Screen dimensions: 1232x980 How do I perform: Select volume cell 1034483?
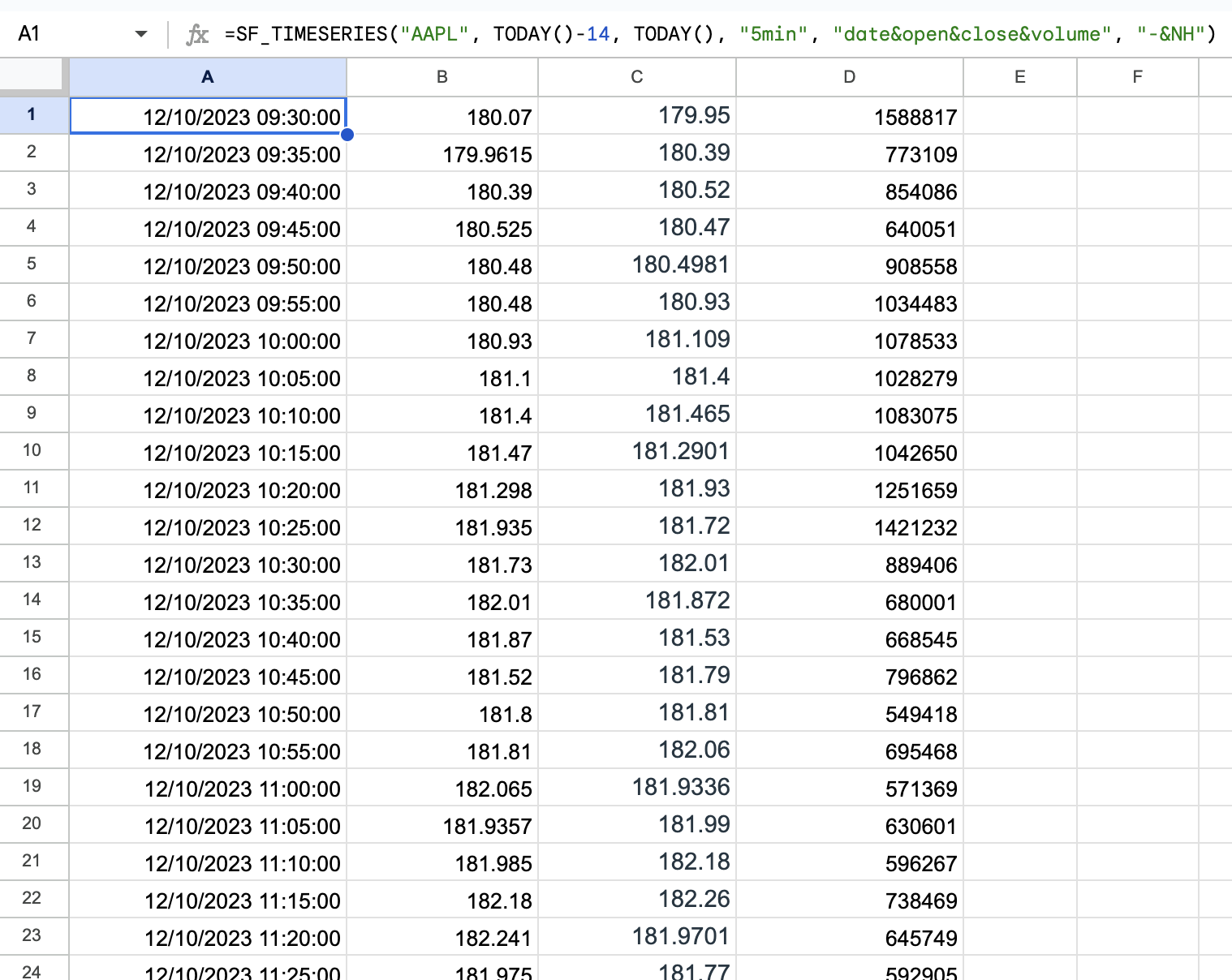coord(850,303)
